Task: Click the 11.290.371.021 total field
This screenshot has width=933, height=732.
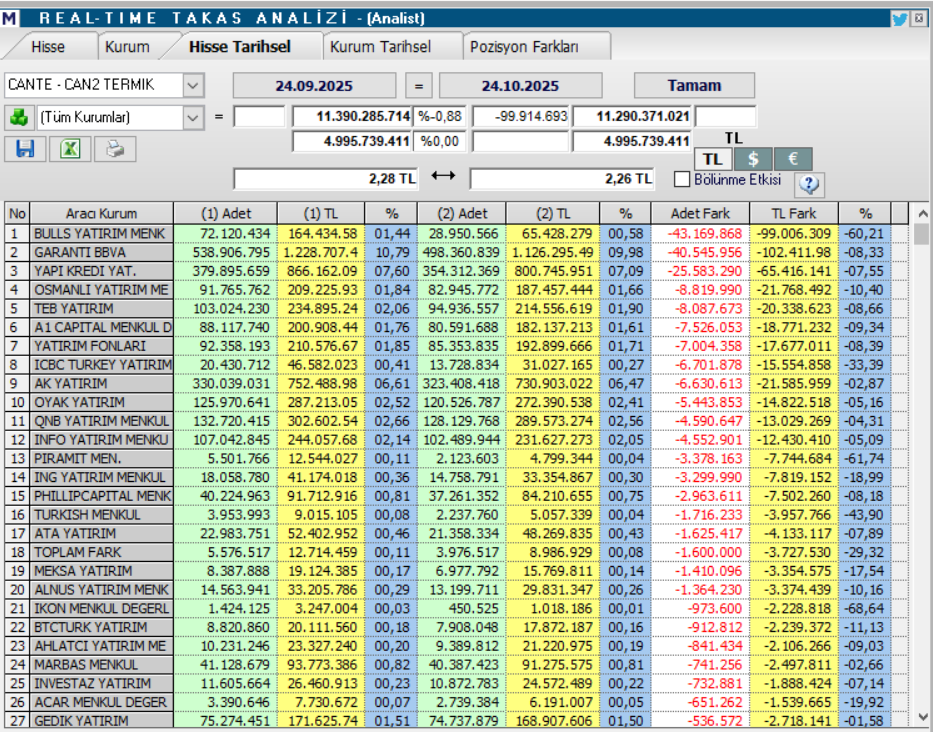Action: pos(633,116)
